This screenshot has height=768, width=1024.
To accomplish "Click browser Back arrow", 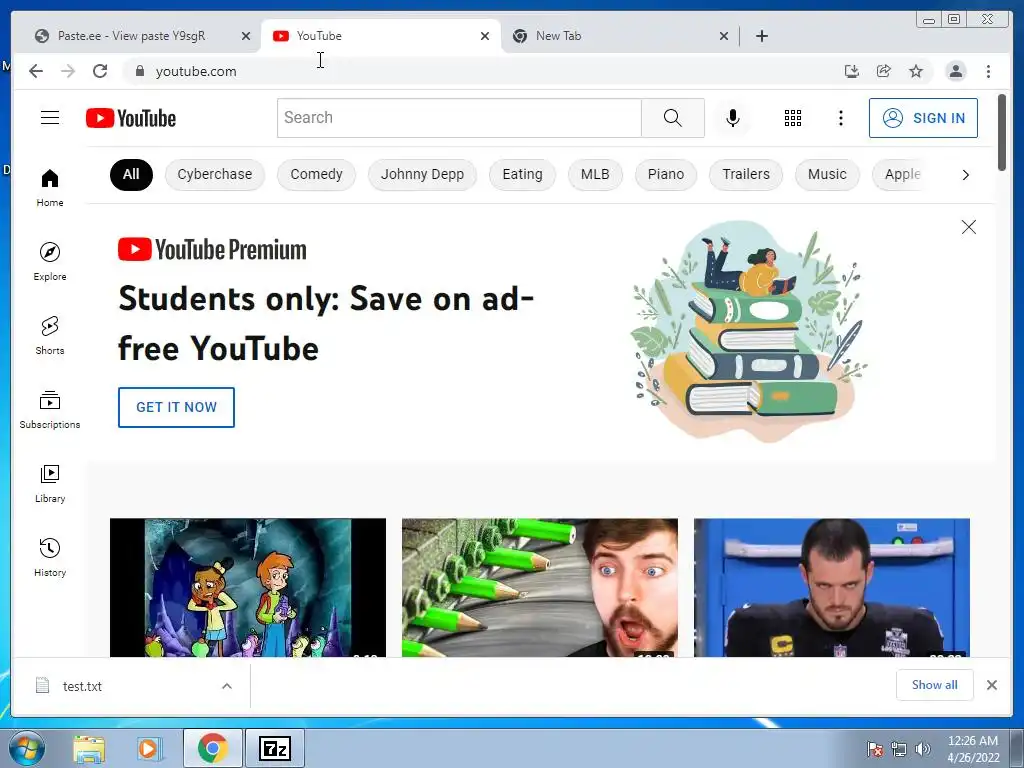I will pos(36,71).
